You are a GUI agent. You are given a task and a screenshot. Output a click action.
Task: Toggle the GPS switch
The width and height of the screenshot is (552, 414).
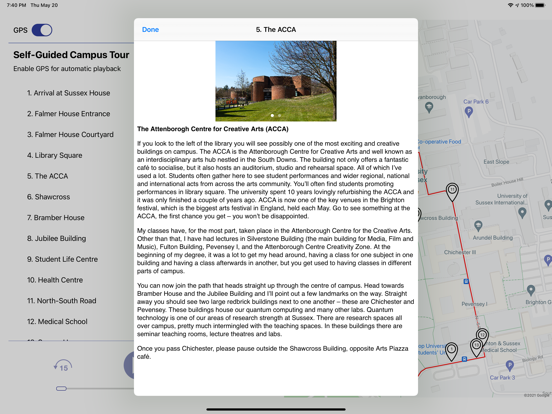coord(42,30)
